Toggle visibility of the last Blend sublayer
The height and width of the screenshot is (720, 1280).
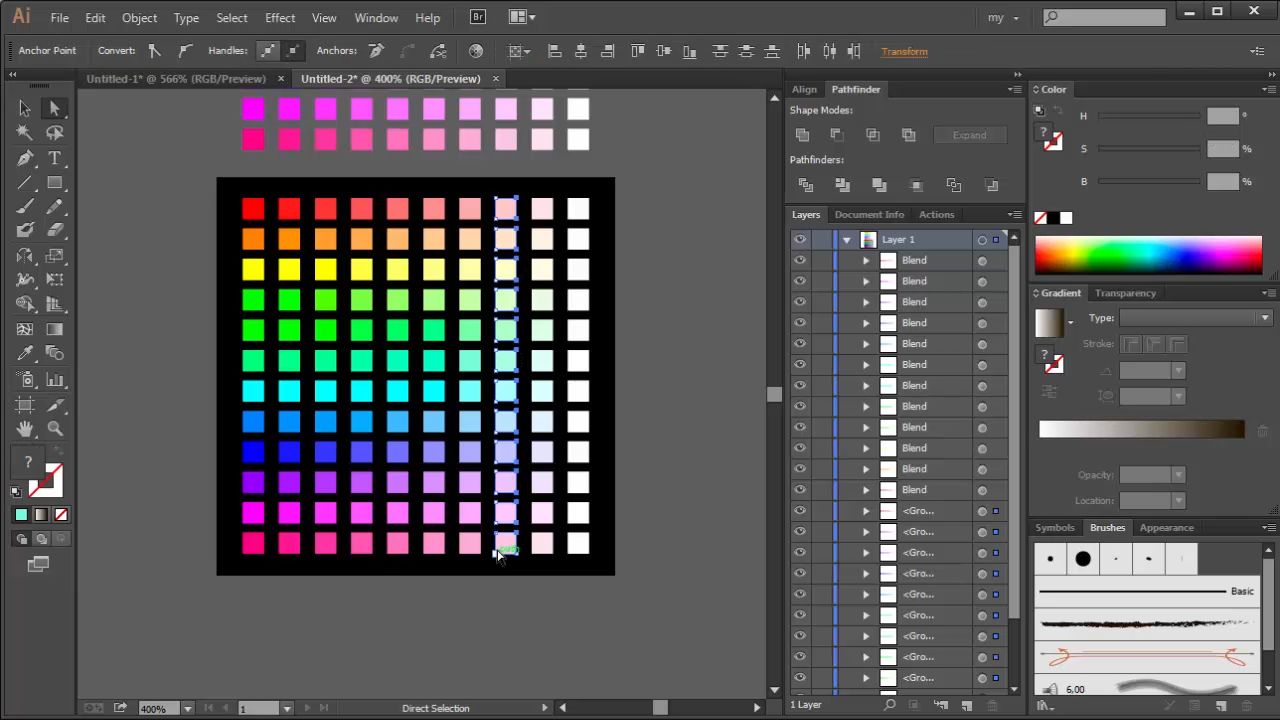point(800,490)
